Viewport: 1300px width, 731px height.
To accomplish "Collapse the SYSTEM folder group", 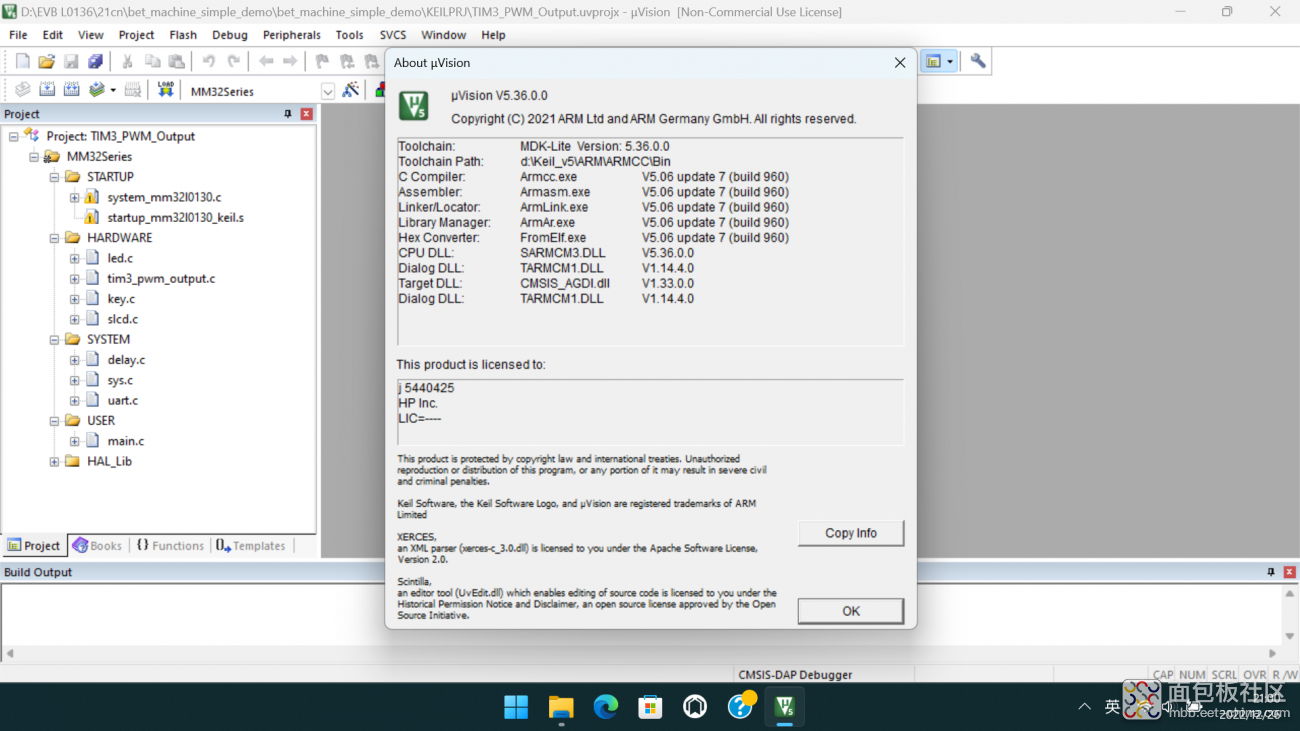I will (55, 340).
